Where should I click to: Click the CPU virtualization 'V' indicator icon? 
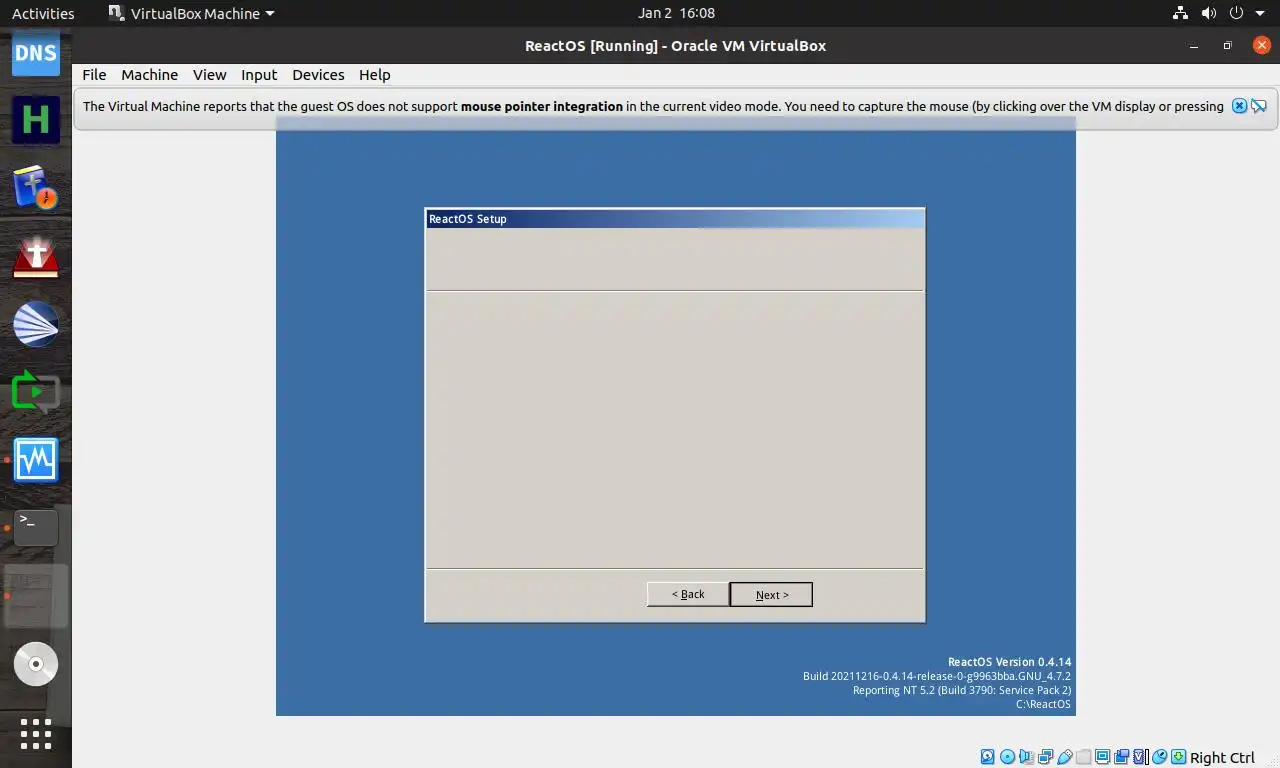tap(1139, 757)
